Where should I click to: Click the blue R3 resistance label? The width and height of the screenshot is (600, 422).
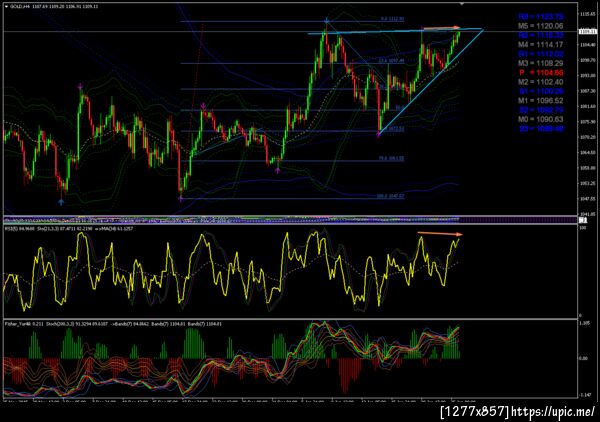tap(541, 17)
